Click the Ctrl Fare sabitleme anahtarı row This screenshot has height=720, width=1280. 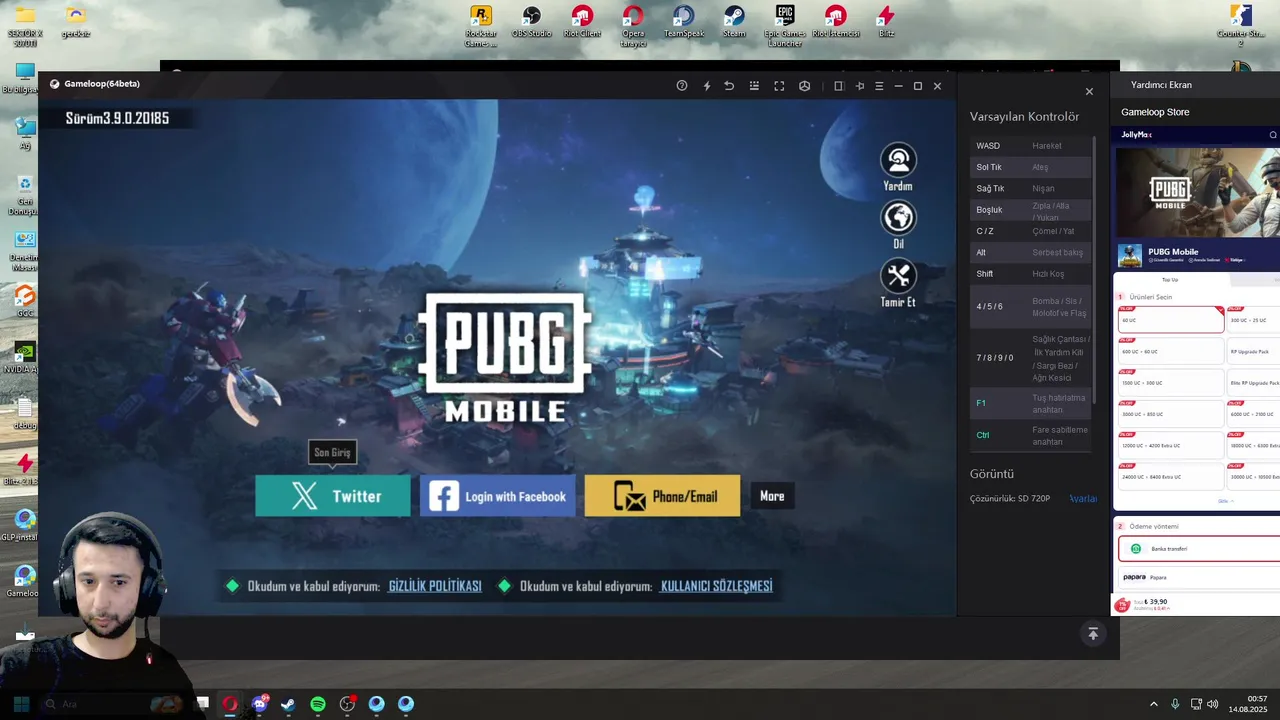[1030, 435]
